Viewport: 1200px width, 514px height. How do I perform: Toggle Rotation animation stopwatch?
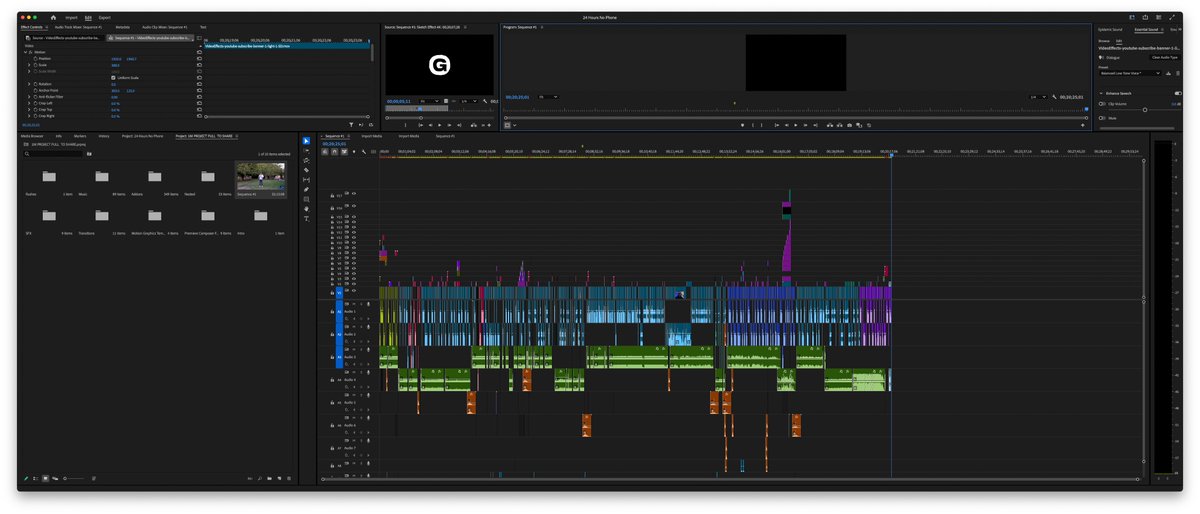coord(36,84)
